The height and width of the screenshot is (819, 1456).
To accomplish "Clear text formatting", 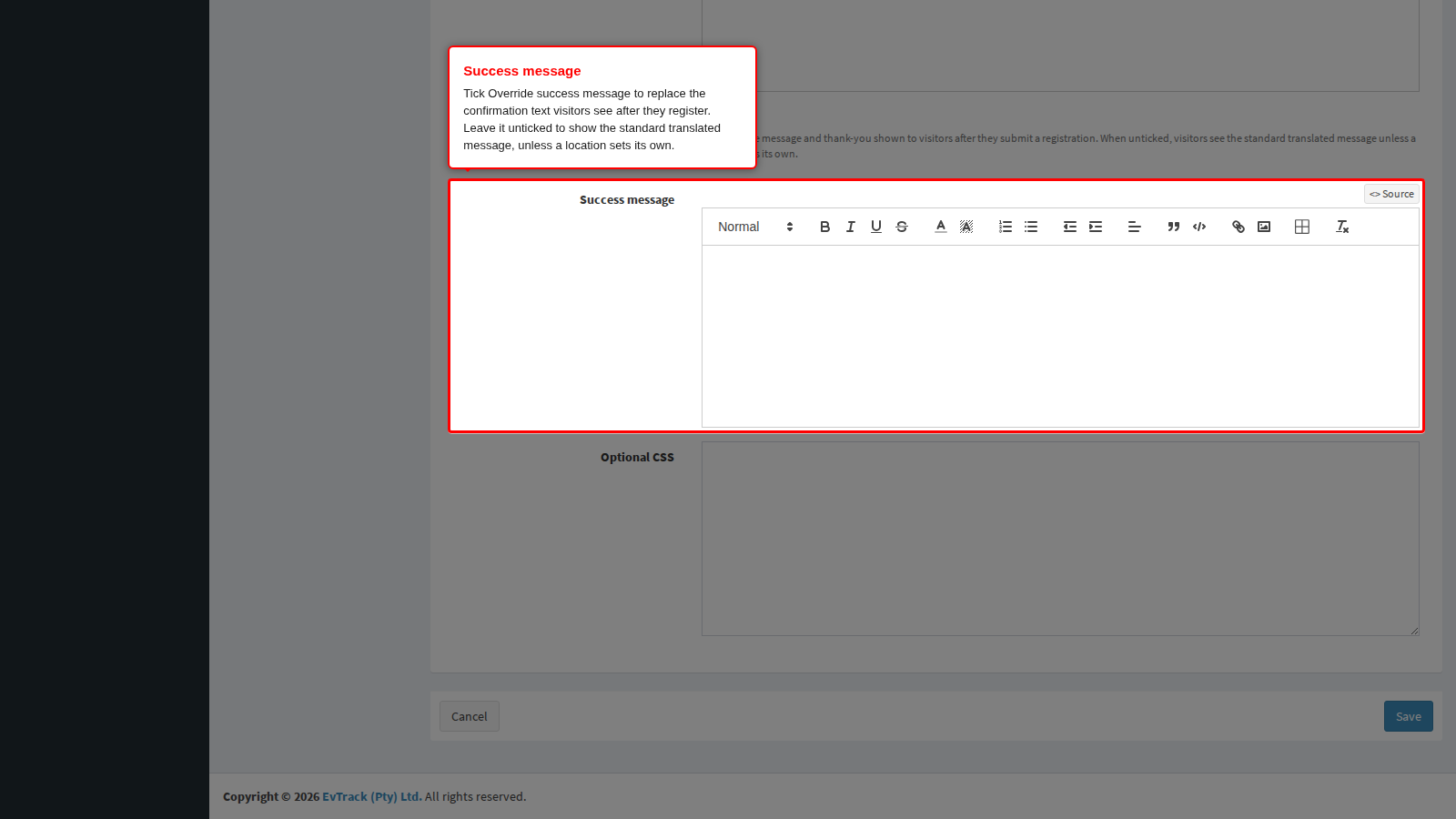I will pyautogui.click(x=1341, y=227).
